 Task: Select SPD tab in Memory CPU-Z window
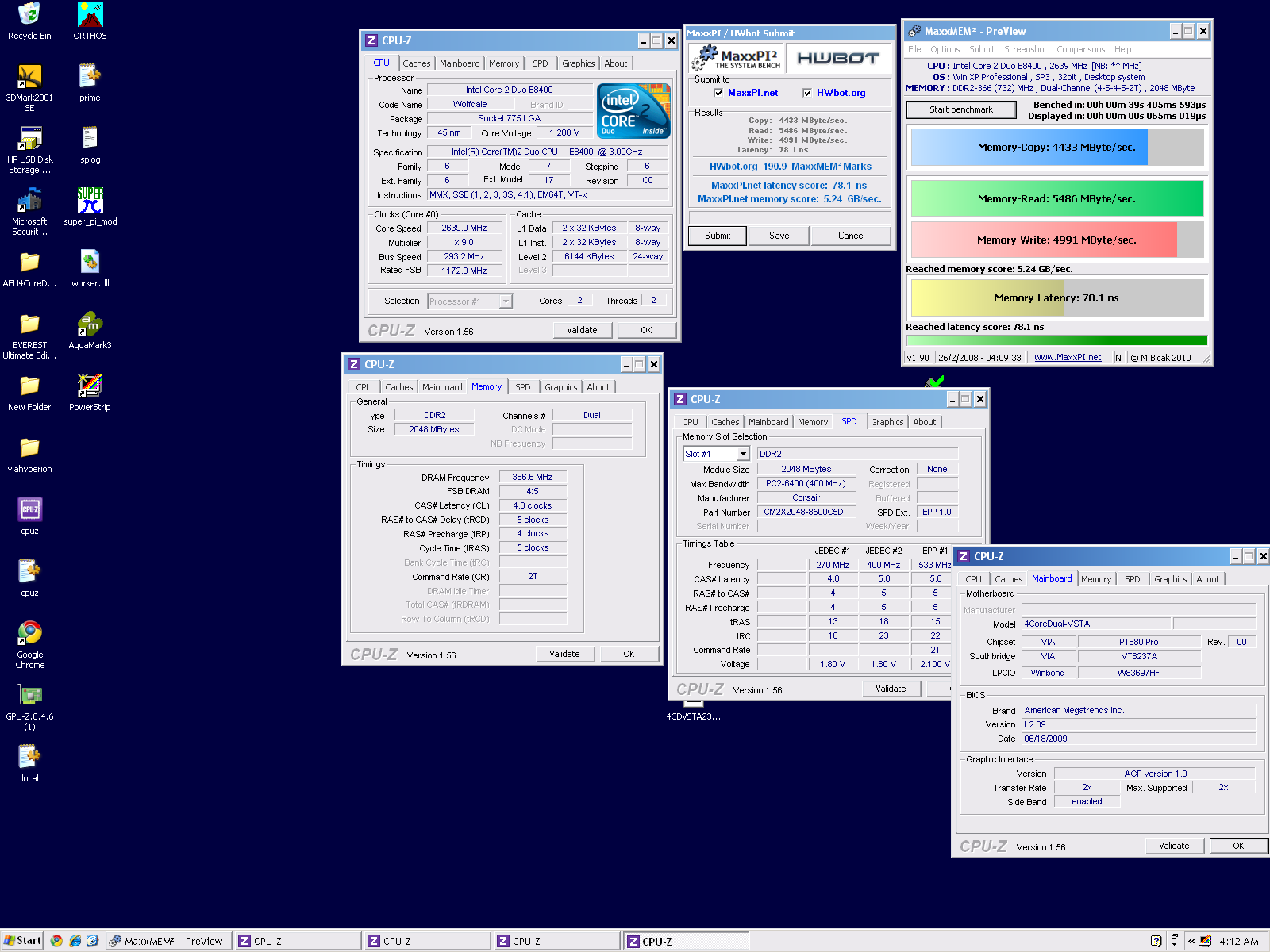[x=522, y=387]
